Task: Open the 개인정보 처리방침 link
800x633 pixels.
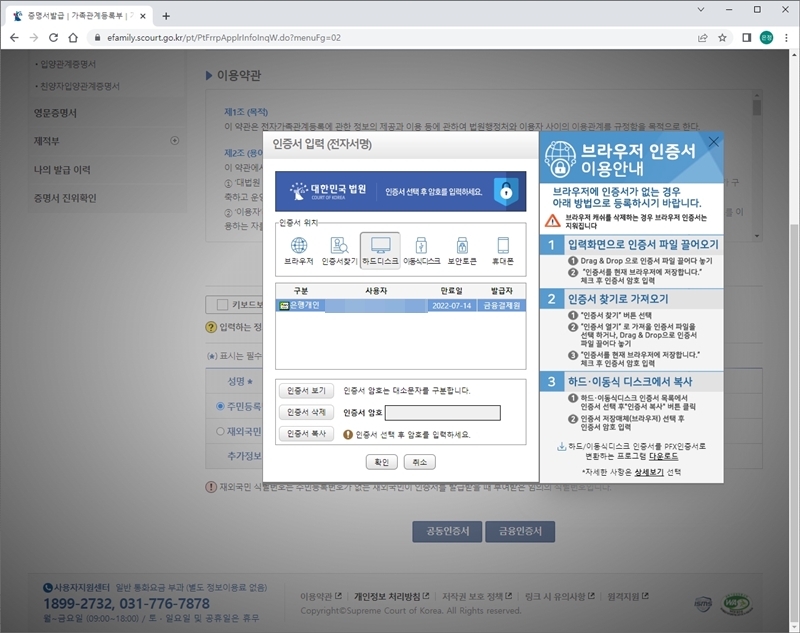Action: pyautogui.click(x=392, y=596)
